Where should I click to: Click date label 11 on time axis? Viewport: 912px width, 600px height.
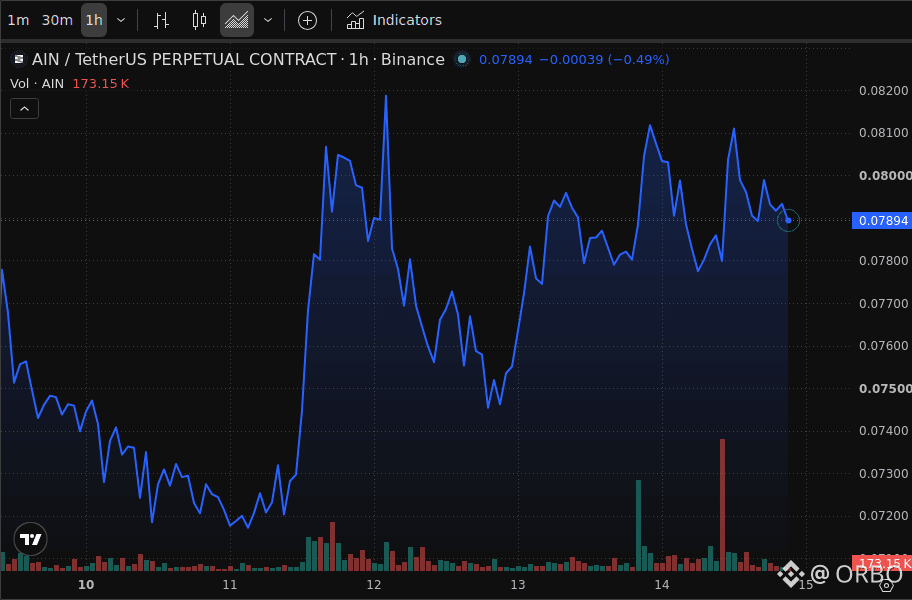[230, 585]
